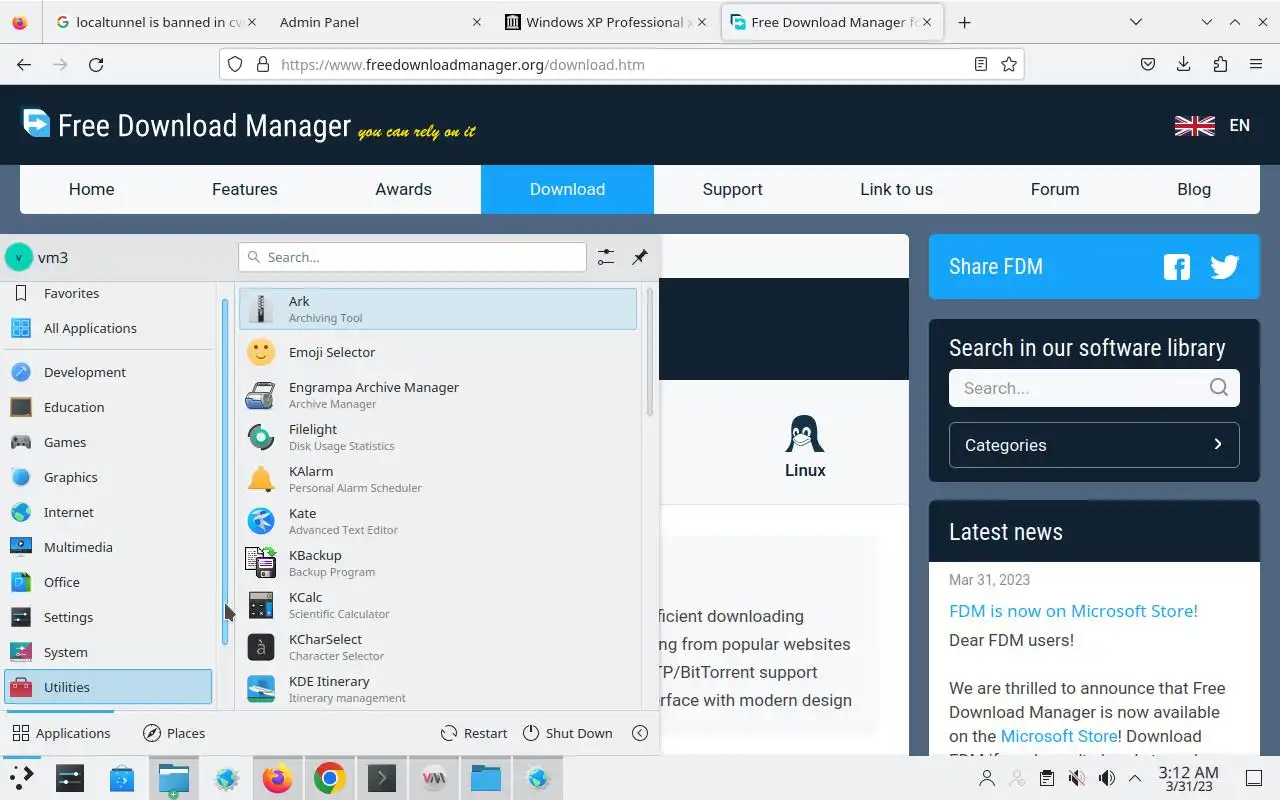Open KCalc scientific calculator

(437, 605)
